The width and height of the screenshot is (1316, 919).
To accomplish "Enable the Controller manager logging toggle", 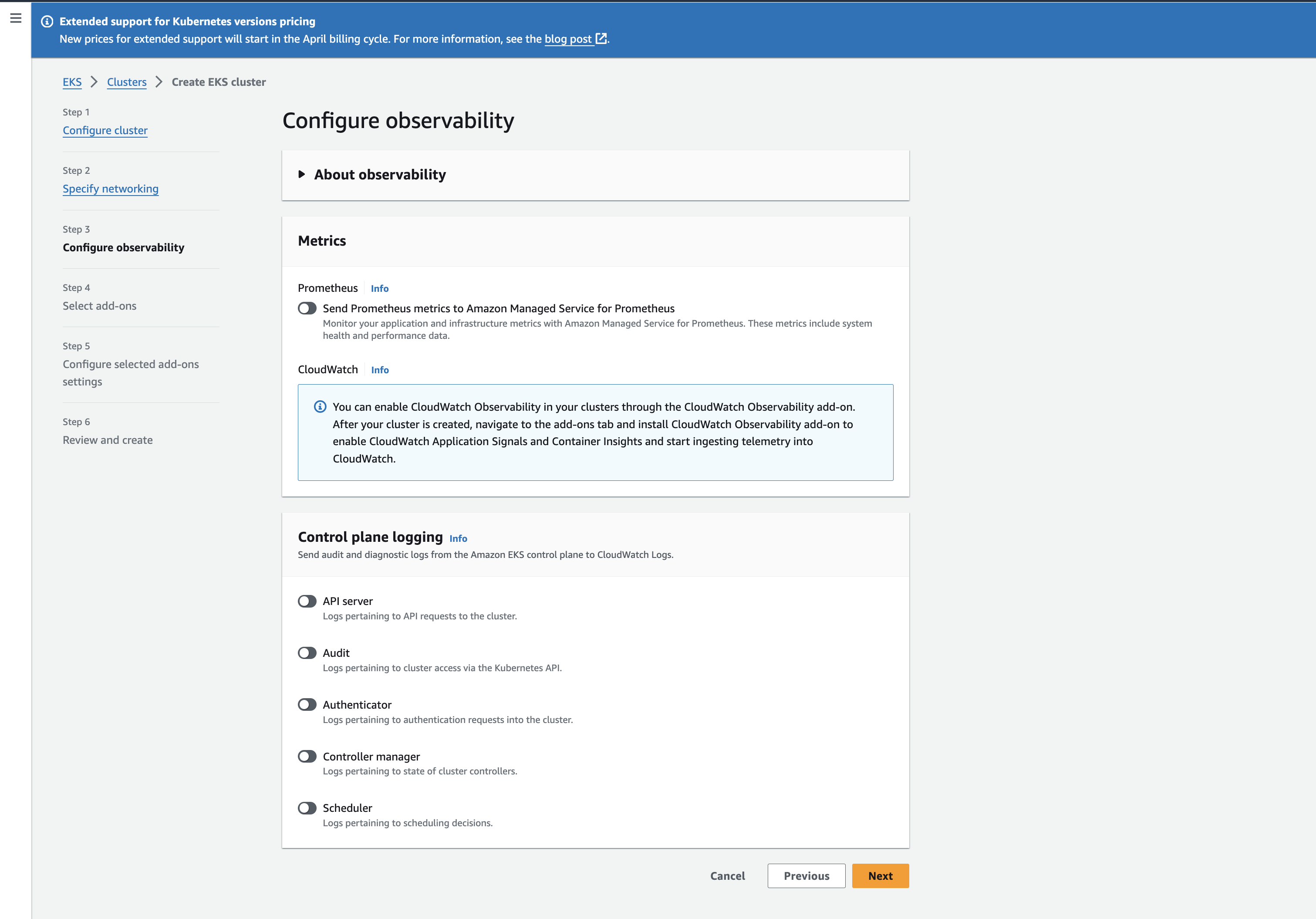I will (307, 756).
